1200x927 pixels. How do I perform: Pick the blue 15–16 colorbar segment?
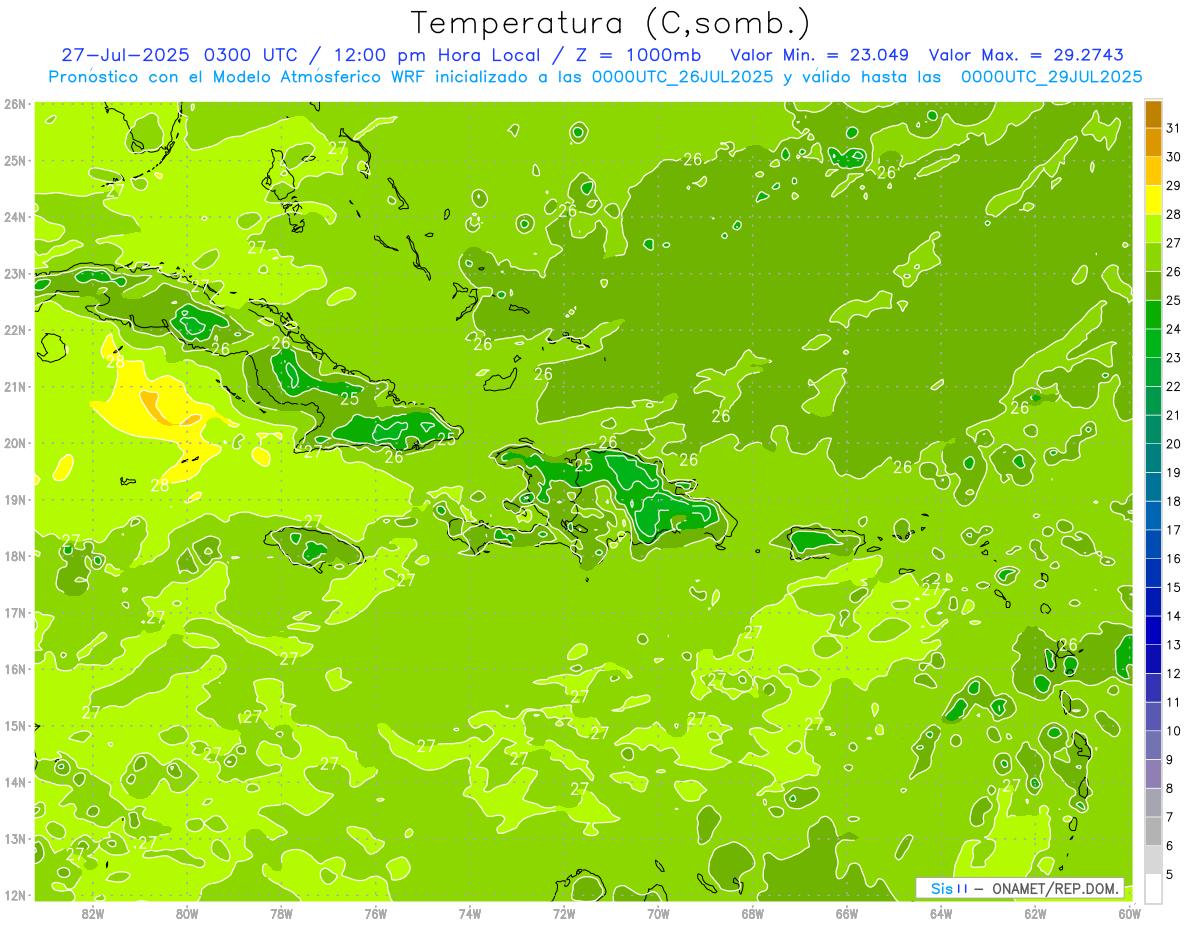[1153, 573]
